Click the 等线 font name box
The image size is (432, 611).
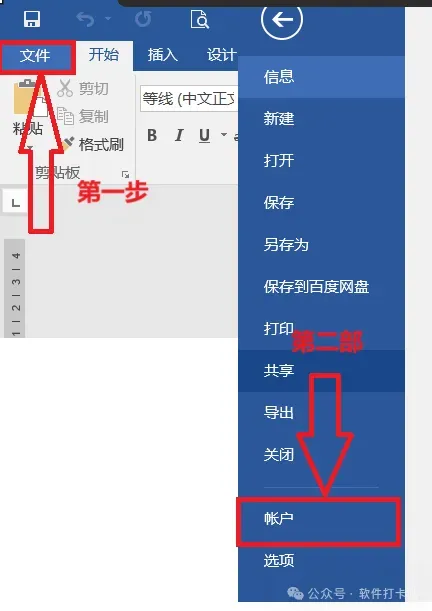pyautogui.click(x=189, y=99)
